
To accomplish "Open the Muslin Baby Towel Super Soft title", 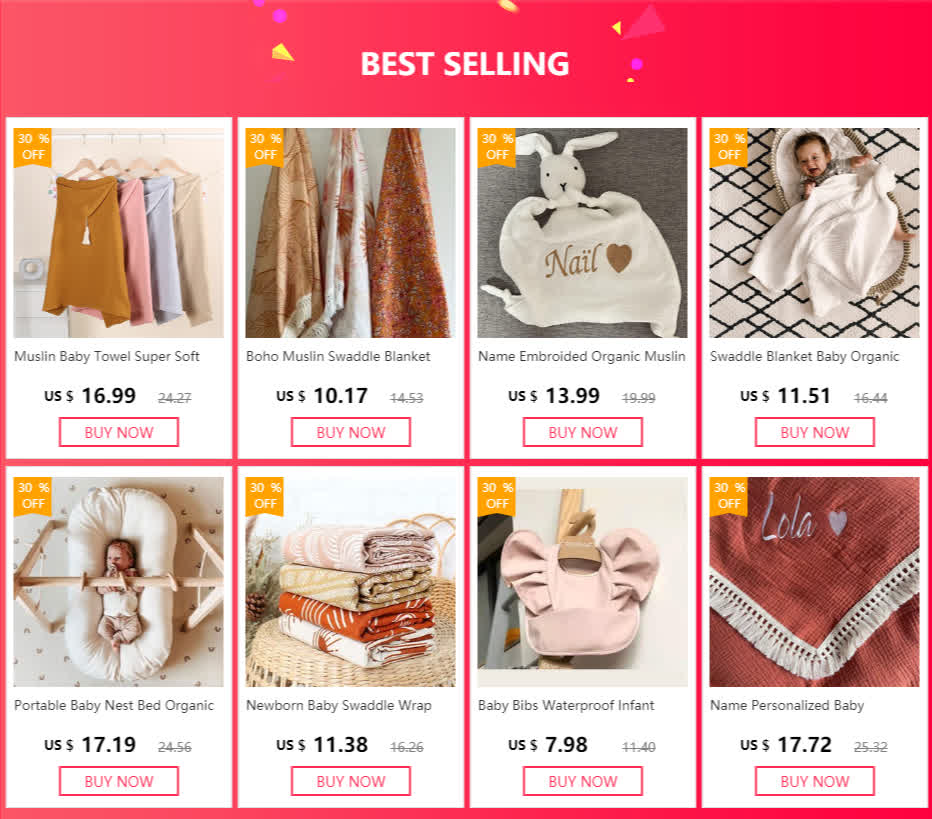I will tap(107, 357).
